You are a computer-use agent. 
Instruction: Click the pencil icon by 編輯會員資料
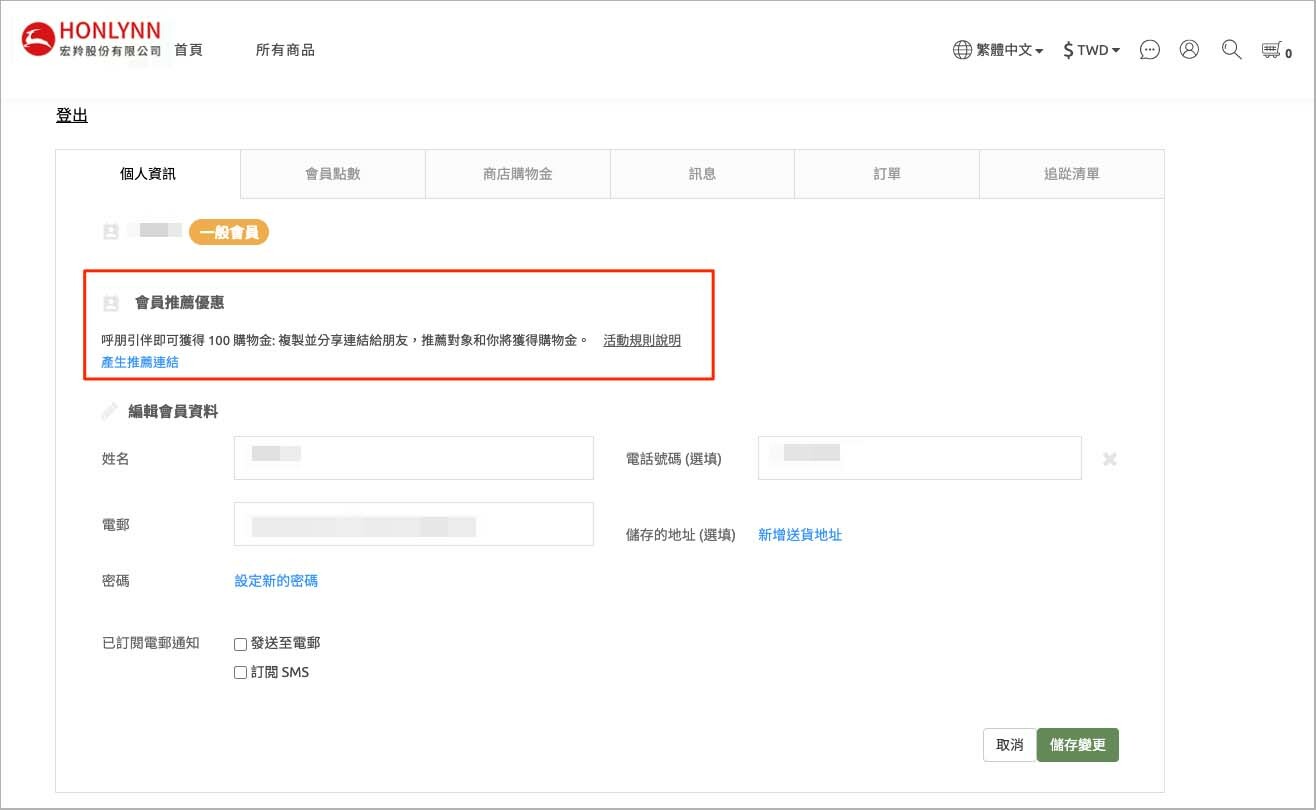point(110,411)
